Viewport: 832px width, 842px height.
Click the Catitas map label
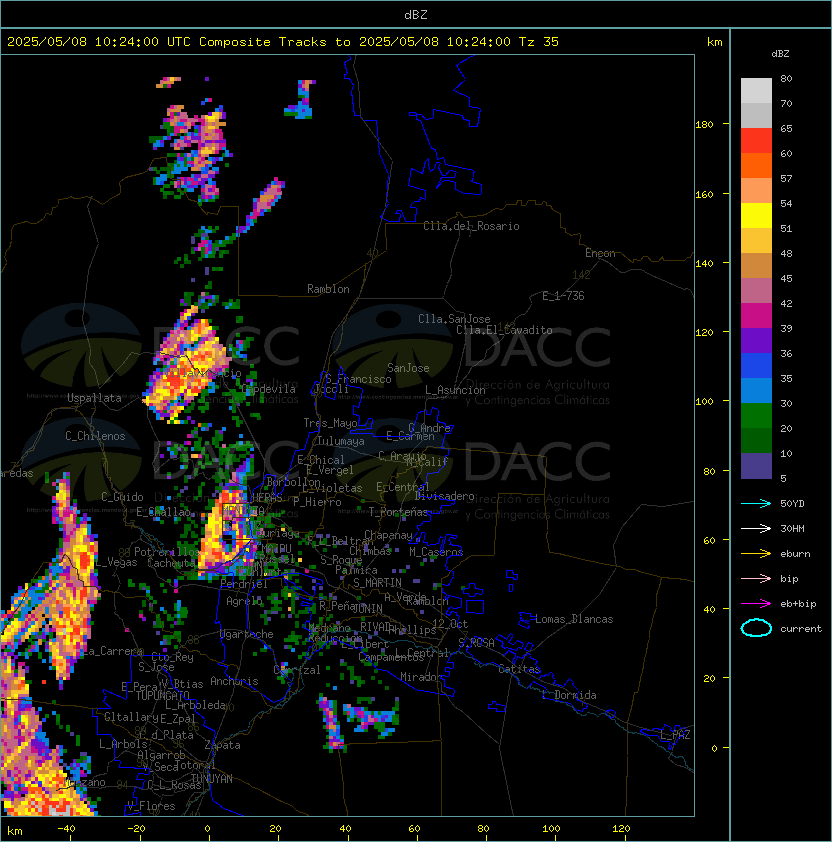pyautogui.click(x=519, y=669)
